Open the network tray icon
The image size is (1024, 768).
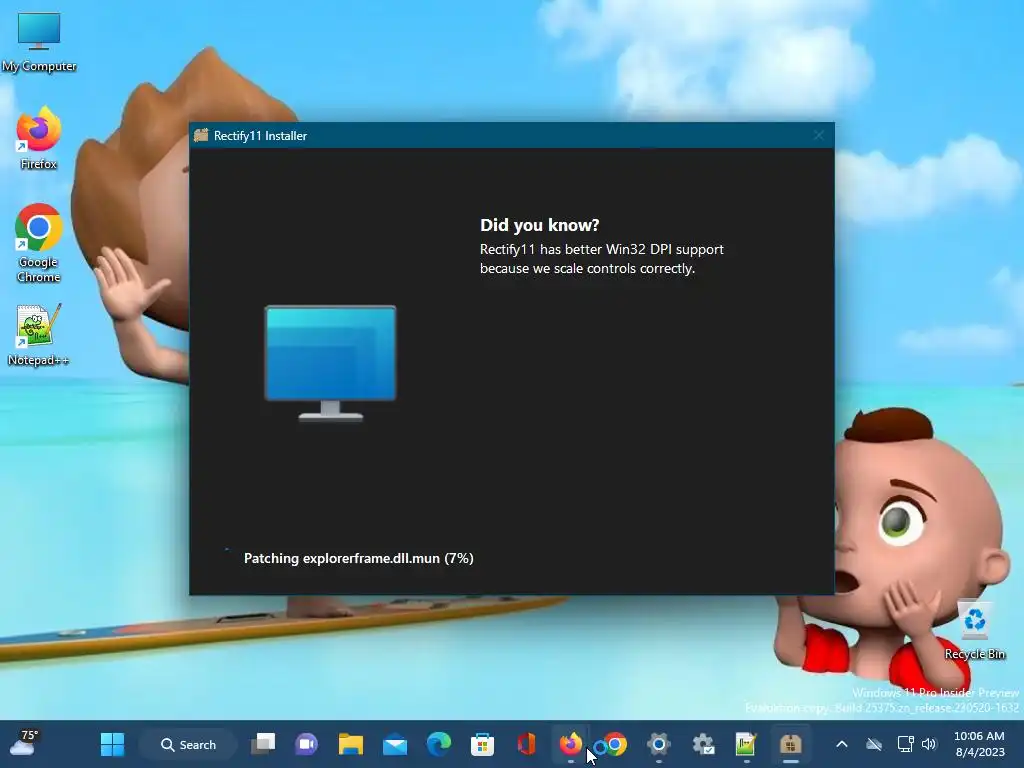(x=905, y=744)
